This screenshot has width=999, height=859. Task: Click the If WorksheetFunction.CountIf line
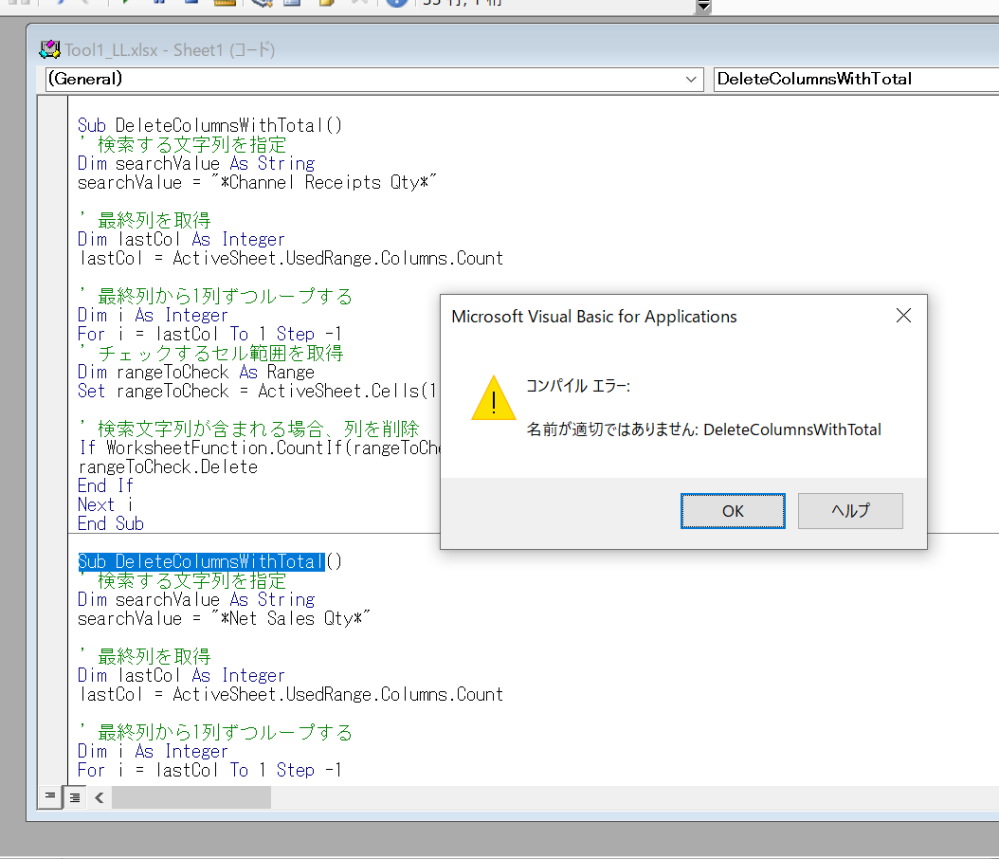click(258, 447)
